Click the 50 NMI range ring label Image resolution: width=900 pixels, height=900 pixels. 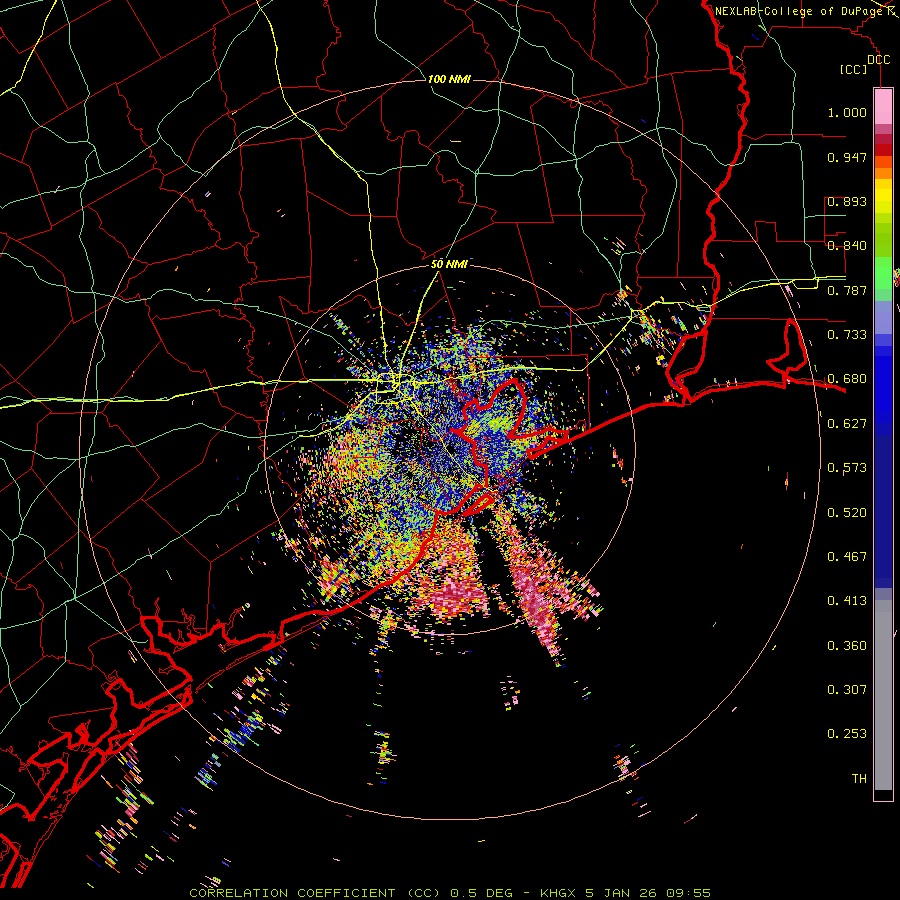(449, 264)
